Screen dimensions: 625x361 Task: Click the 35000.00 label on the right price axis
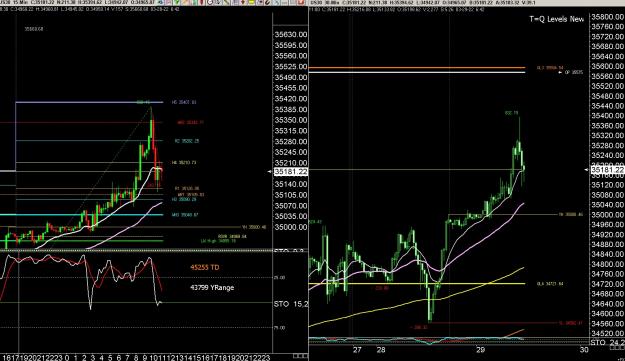click(x=607, y=214)
